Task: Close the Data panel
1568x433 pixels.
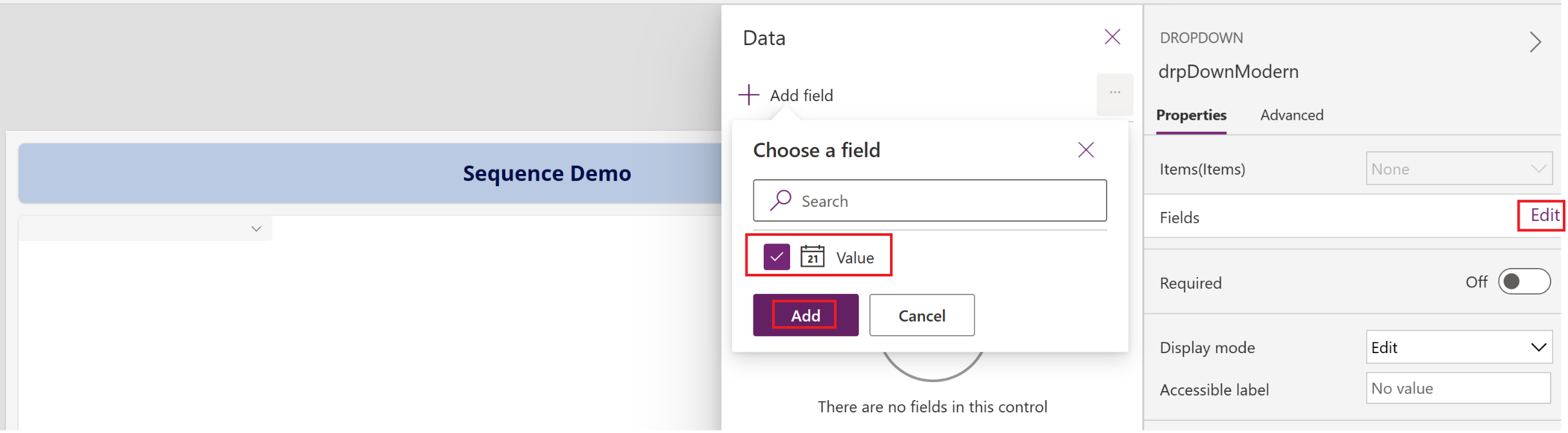Action: pyautogui.click(x=1112, y=37)
